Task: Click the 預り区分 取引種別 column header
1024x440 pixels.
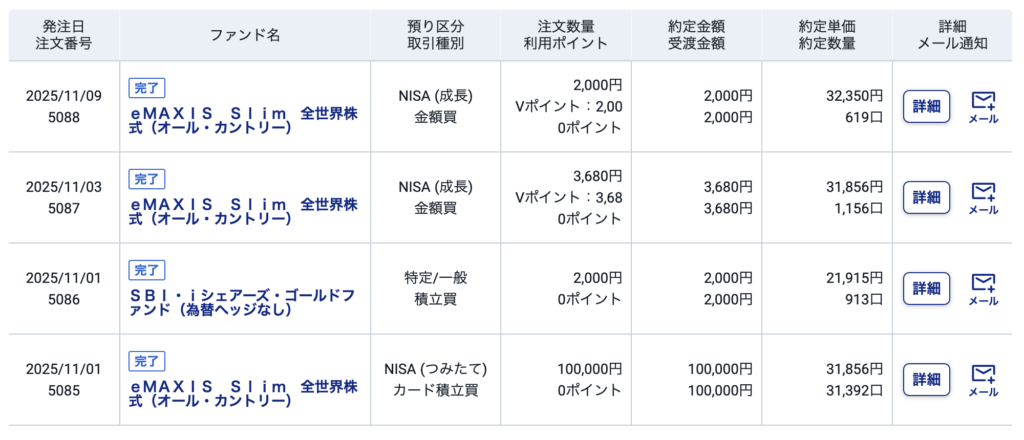Action: click(436, 35)
